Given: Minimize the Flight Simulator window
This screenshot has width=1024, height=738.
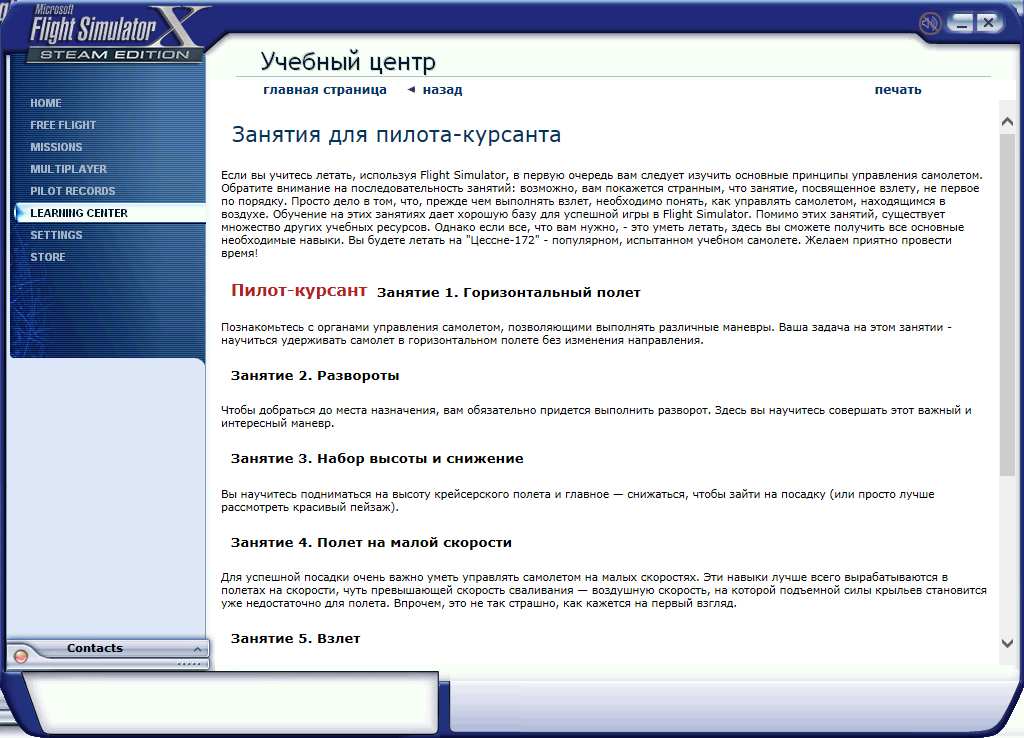Looking at the screenshot, I should [961, 23].
